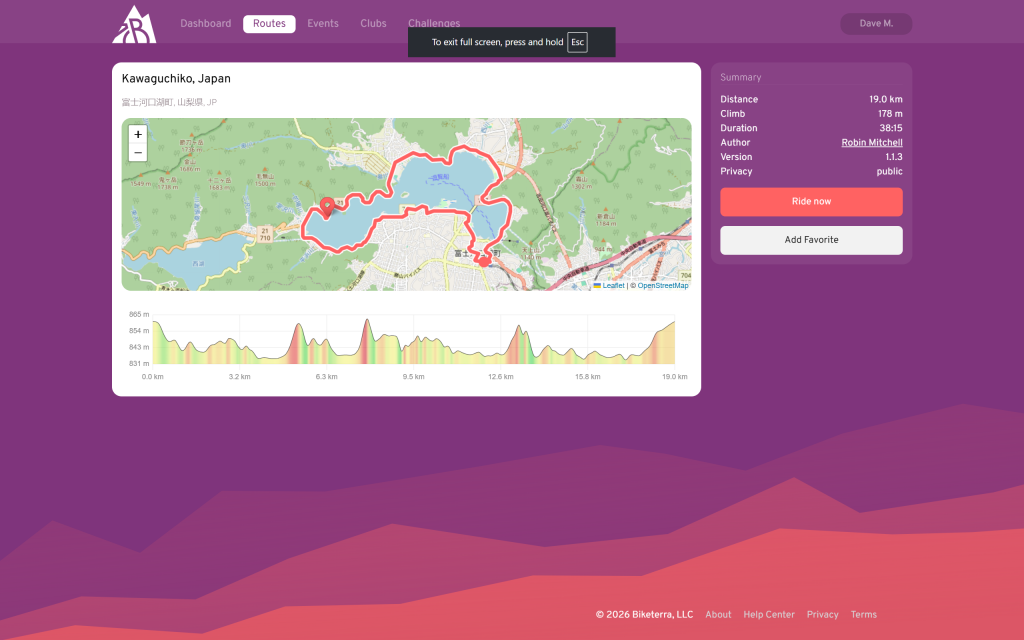Go to the Events page
1024x640 pixels.
(322, 24)
